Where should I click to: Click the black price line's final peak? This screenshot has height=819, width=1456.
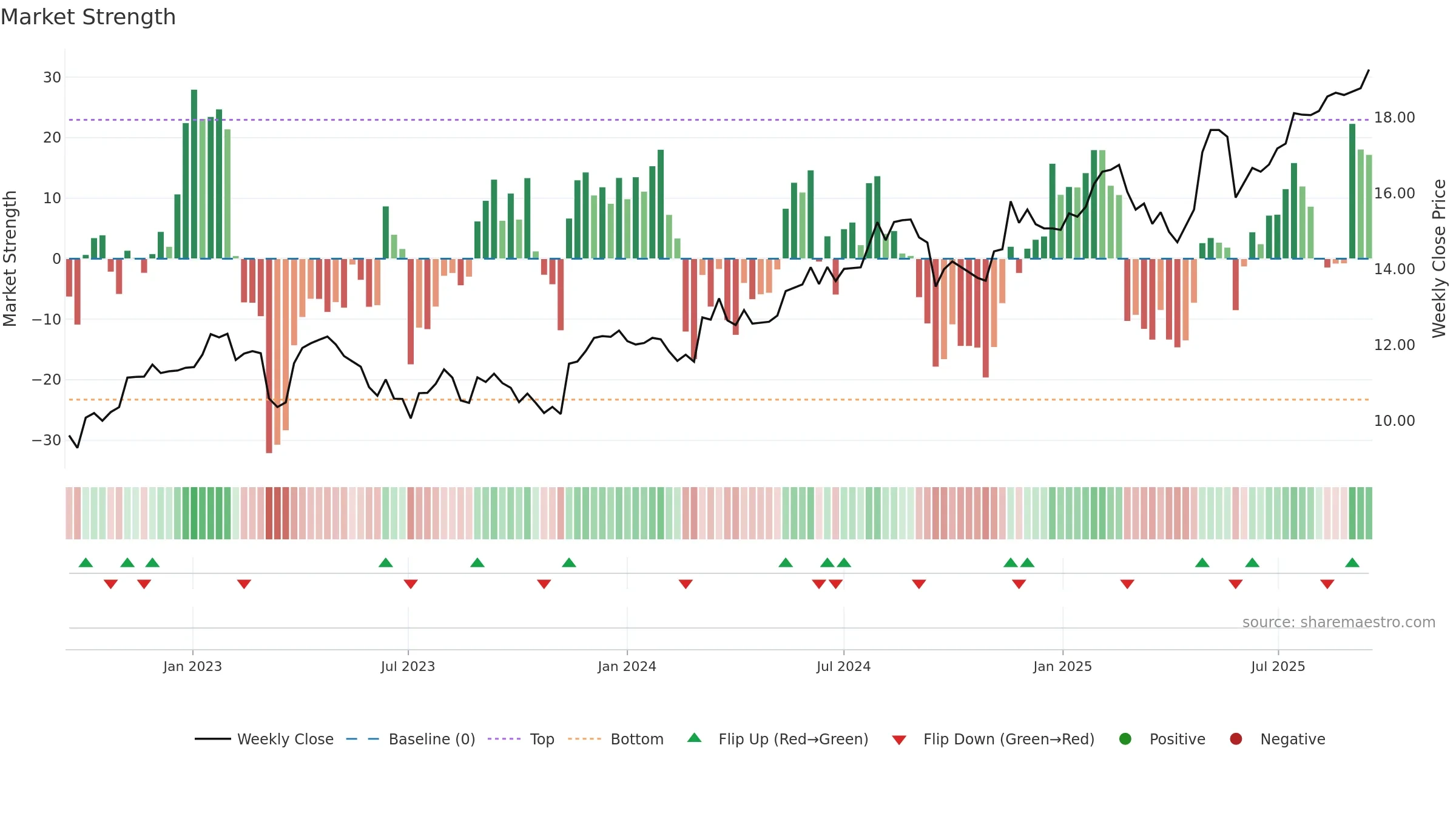(x=1369, y=70)
